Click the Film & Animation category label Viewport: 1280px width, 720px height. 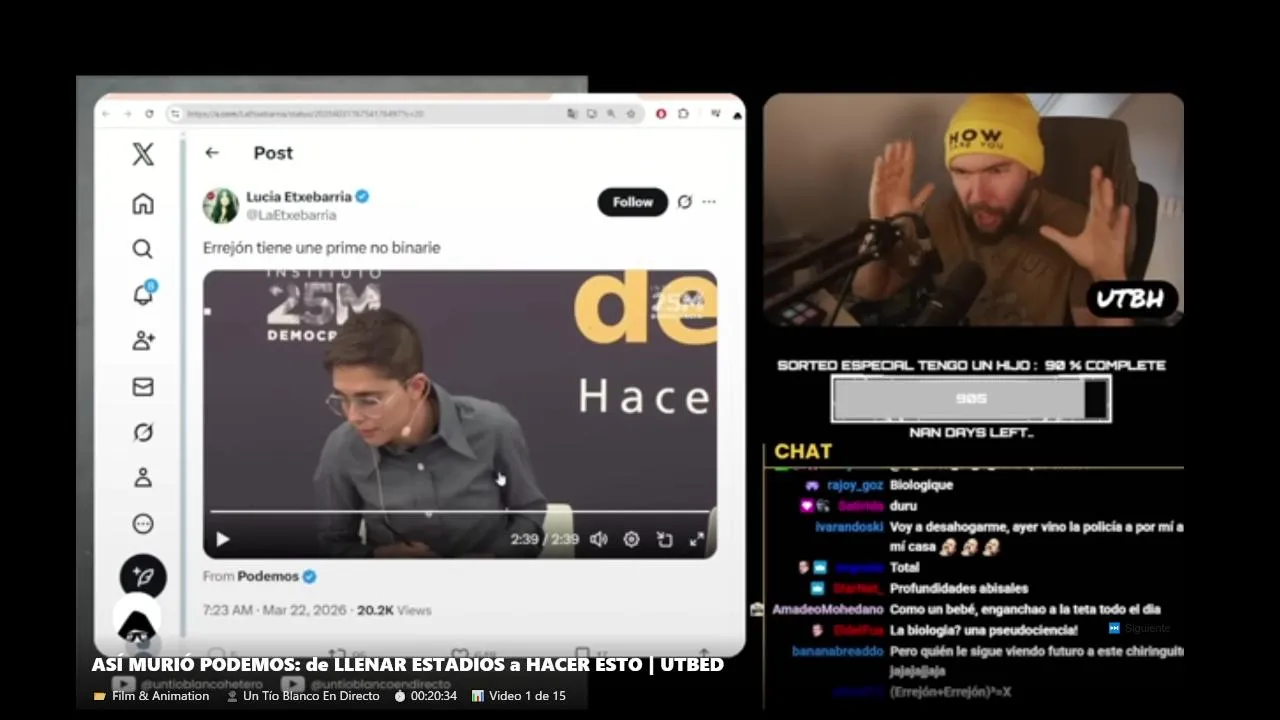[x=160, y=696]
